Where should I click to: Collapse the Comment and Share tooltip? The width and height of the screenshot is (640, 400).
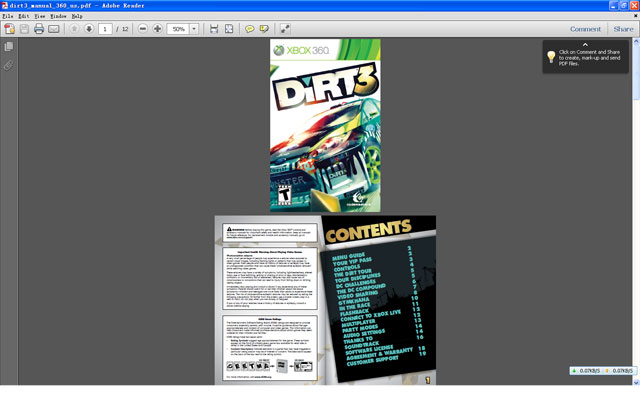coord(585,44)
